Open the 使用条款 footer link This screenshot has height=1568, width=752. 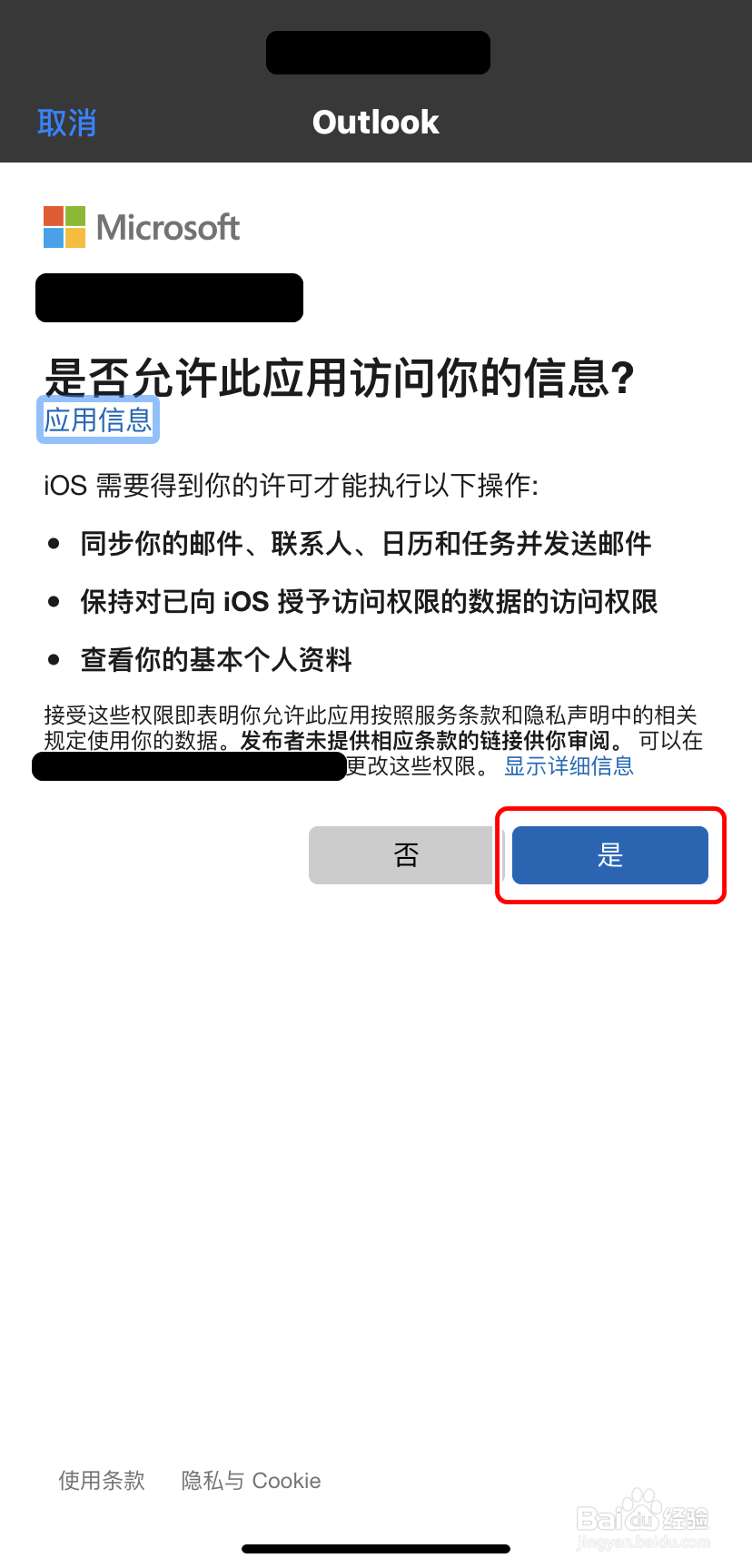coord(102,1481)
